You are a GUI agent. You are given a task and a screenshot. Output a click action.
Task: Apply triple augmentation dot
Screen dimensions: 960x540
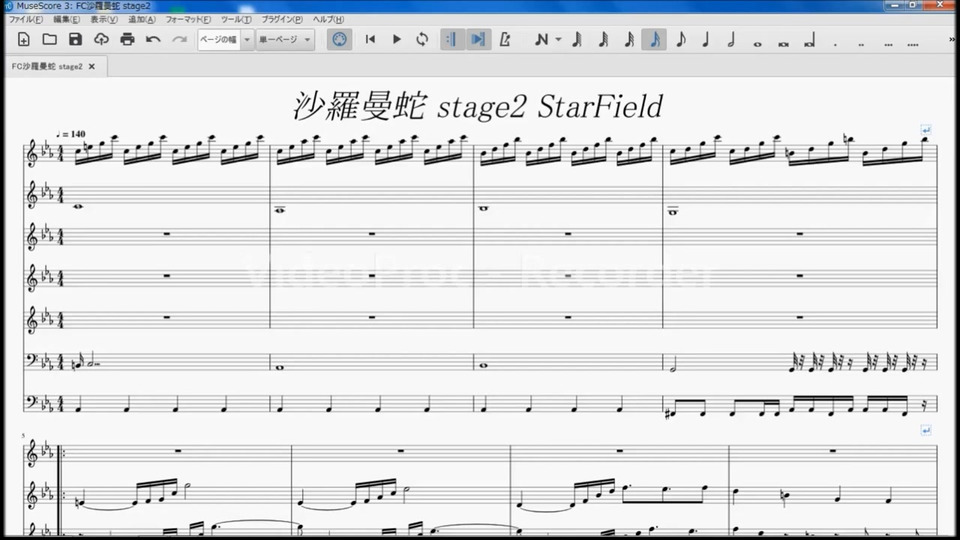[x=888, y=43]
